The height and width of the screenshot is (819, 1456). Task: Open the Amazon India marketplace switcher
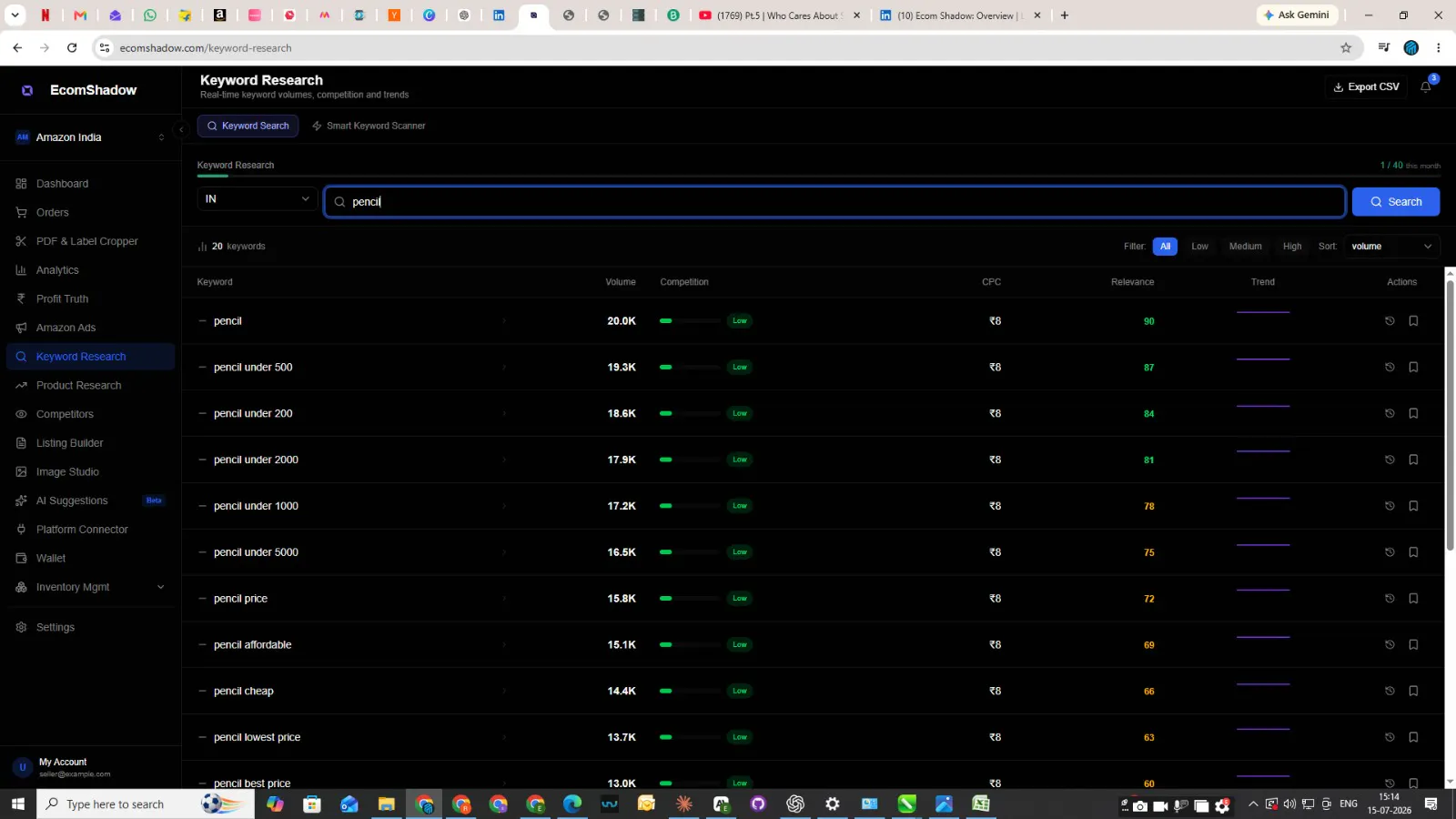(90, 137)
